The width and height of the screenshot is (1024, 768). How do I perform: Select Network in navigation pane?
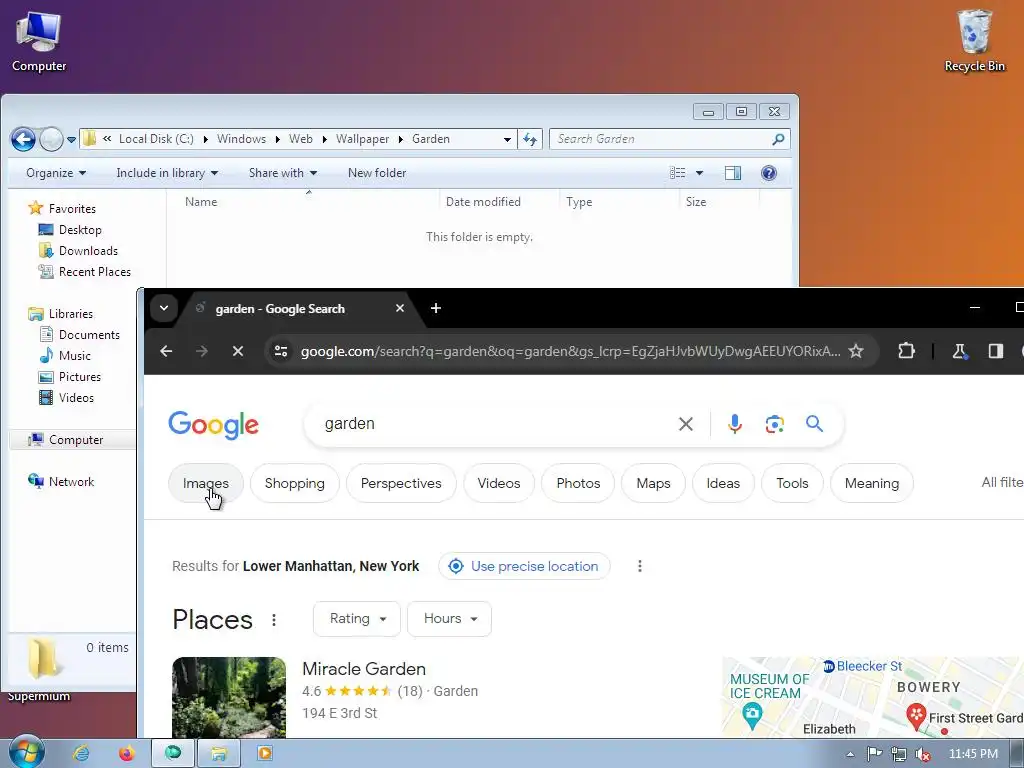(61, 482)
